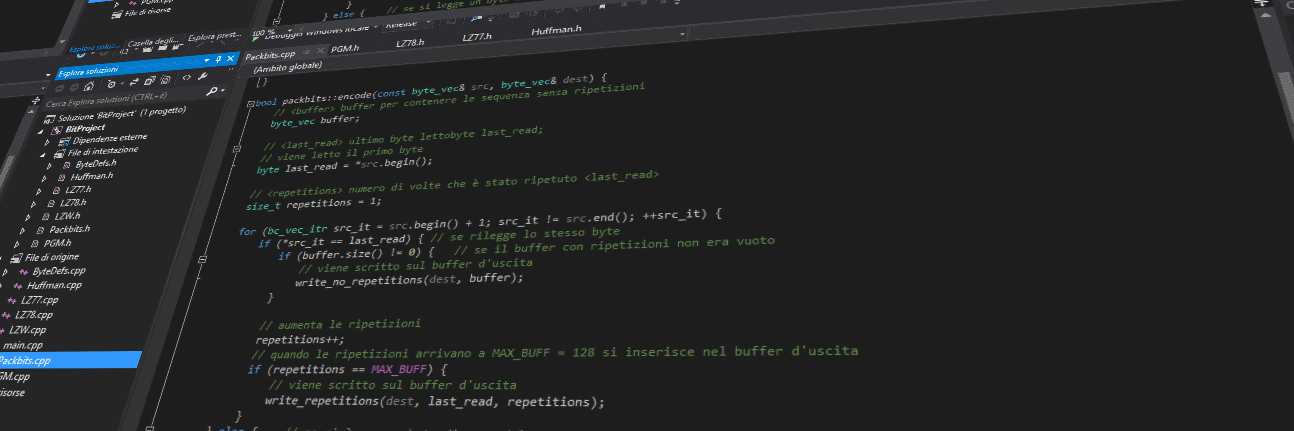
Task: Open LZ77.h in Solution Explorer tree
Action: (x=79, y=189)
